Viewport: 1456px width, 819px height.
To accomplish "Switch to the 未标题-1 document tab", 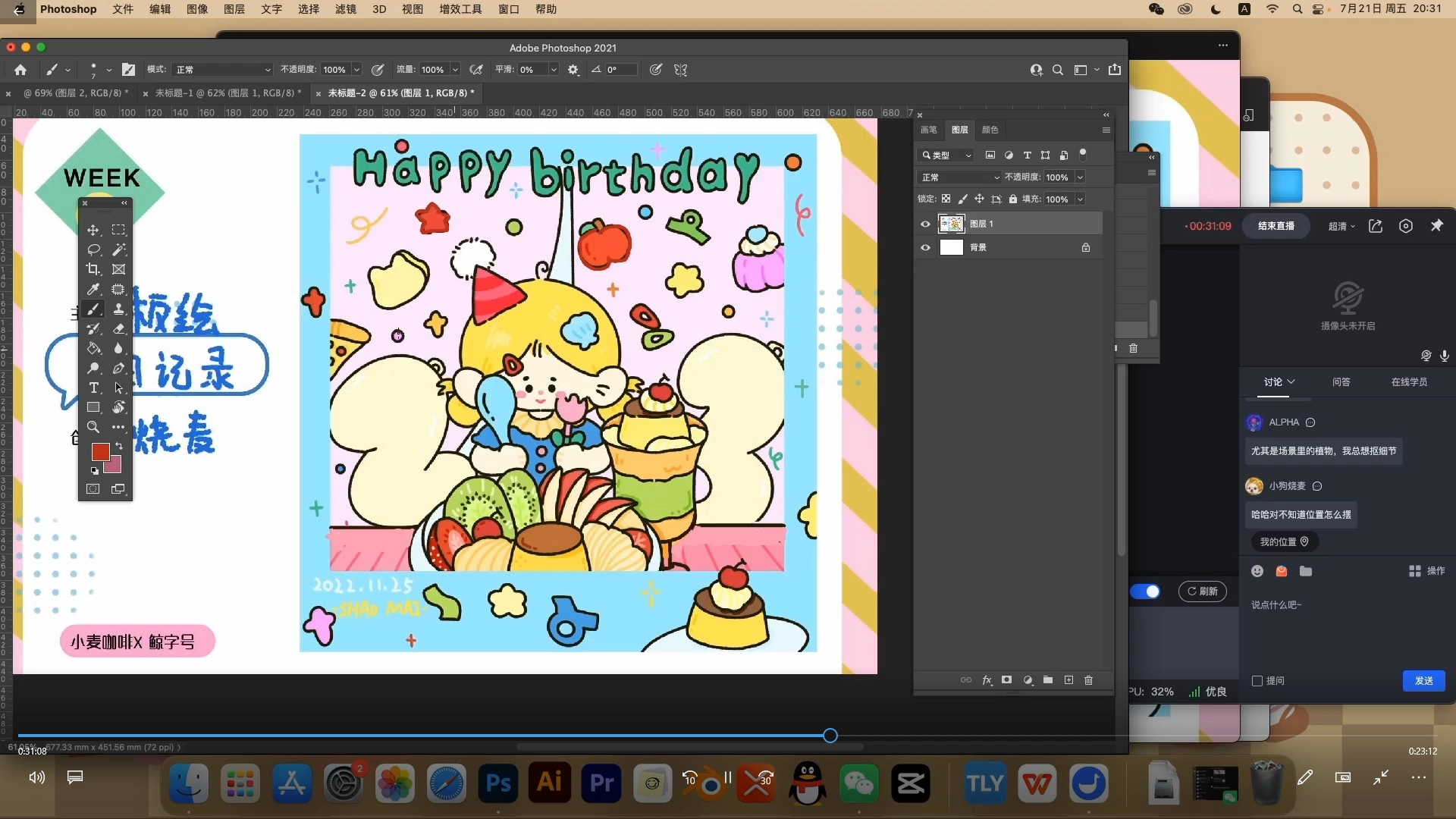I will (227, 93).
